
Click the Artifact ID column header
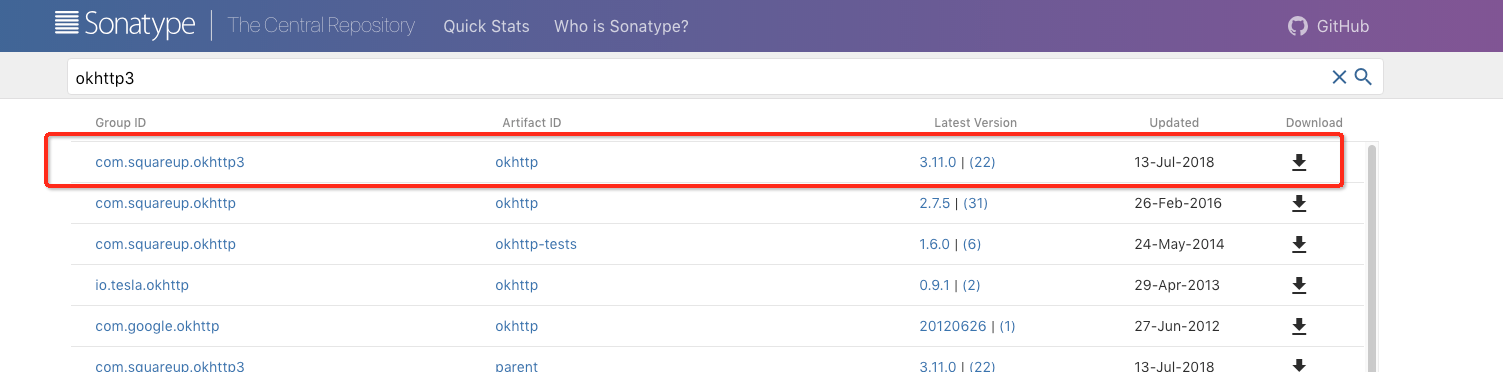coord(531,123)
